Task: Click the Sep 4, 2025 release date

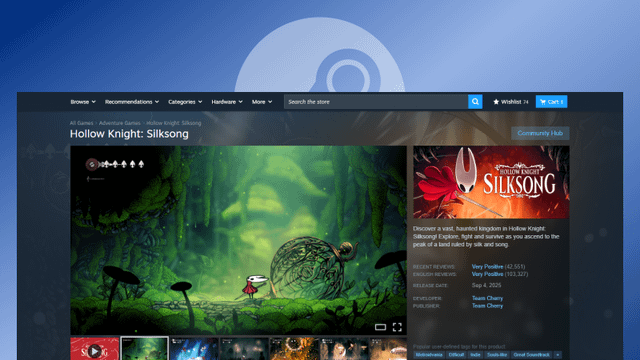Action: (x=487, y=285)
